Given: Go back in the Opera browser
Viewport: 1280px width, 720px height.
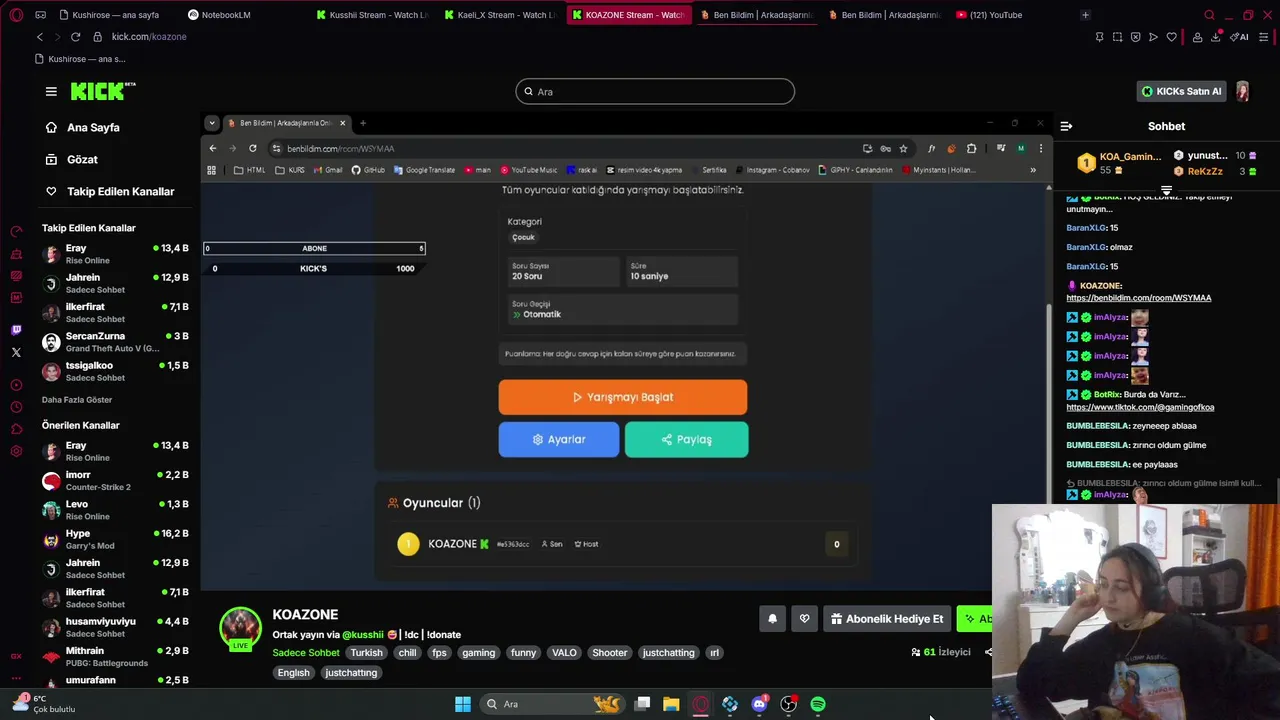Looking at the screenshot, I should tap(39, 37).
